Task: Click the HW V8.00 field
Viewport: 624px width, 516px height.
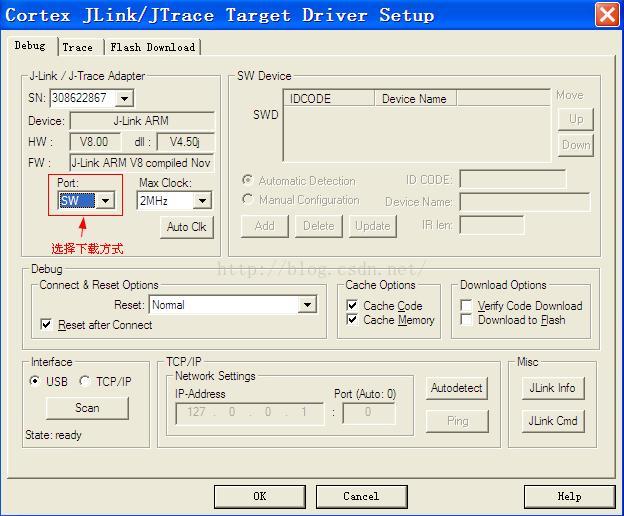Action: (94, 142)
